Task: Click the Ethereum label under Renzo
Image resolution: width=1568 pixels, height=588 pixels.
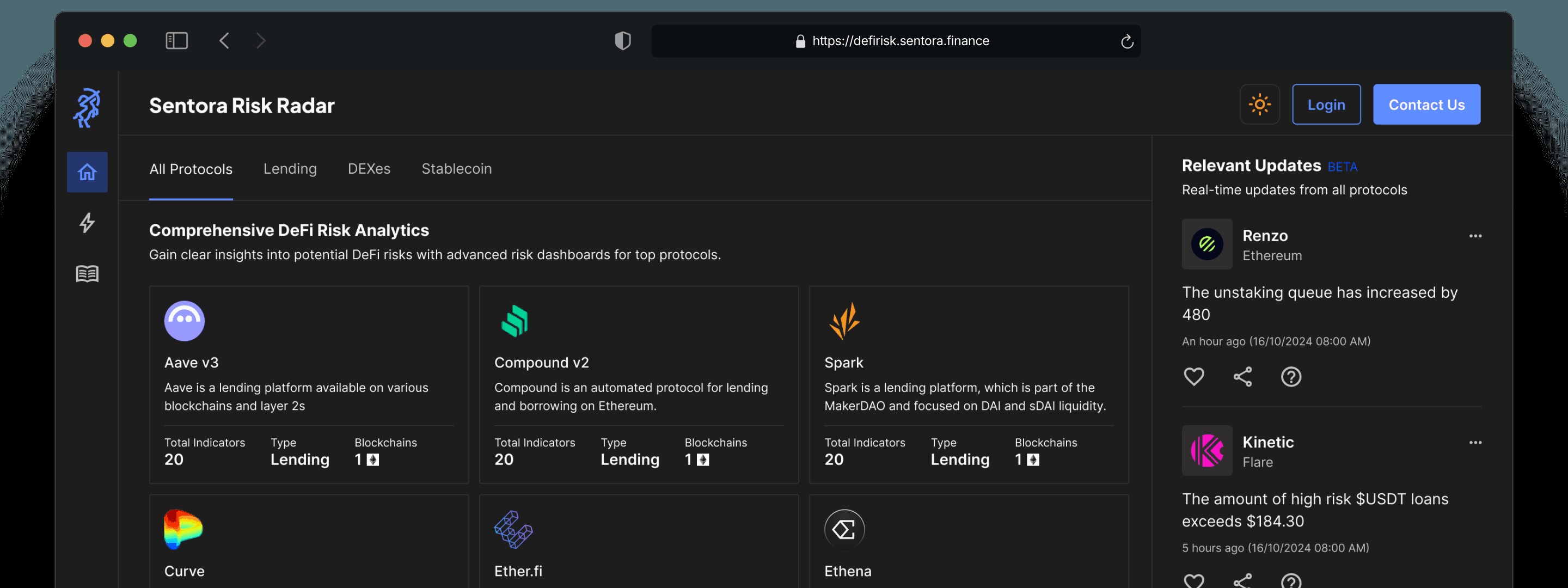Action: (1272, 256)
